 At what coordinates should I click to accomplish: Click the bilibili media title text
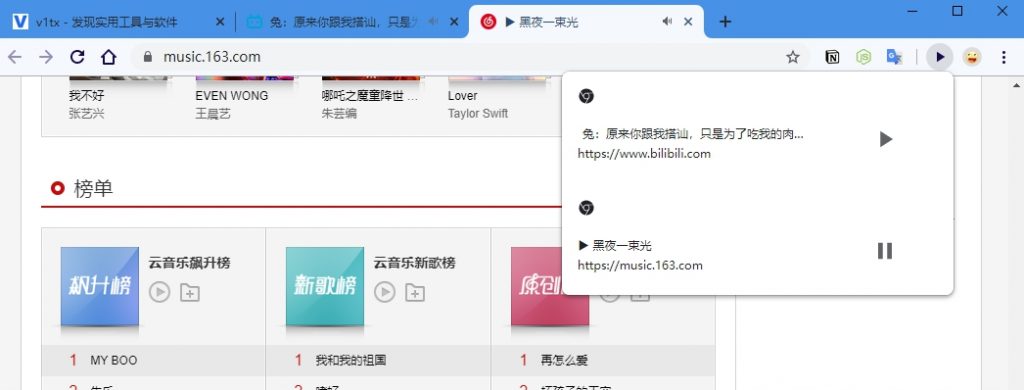[692, 134]
